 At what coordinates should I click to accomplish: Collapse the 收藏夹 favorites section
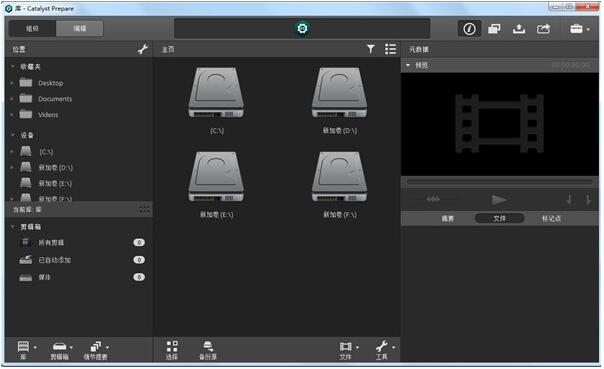[12, 67]
